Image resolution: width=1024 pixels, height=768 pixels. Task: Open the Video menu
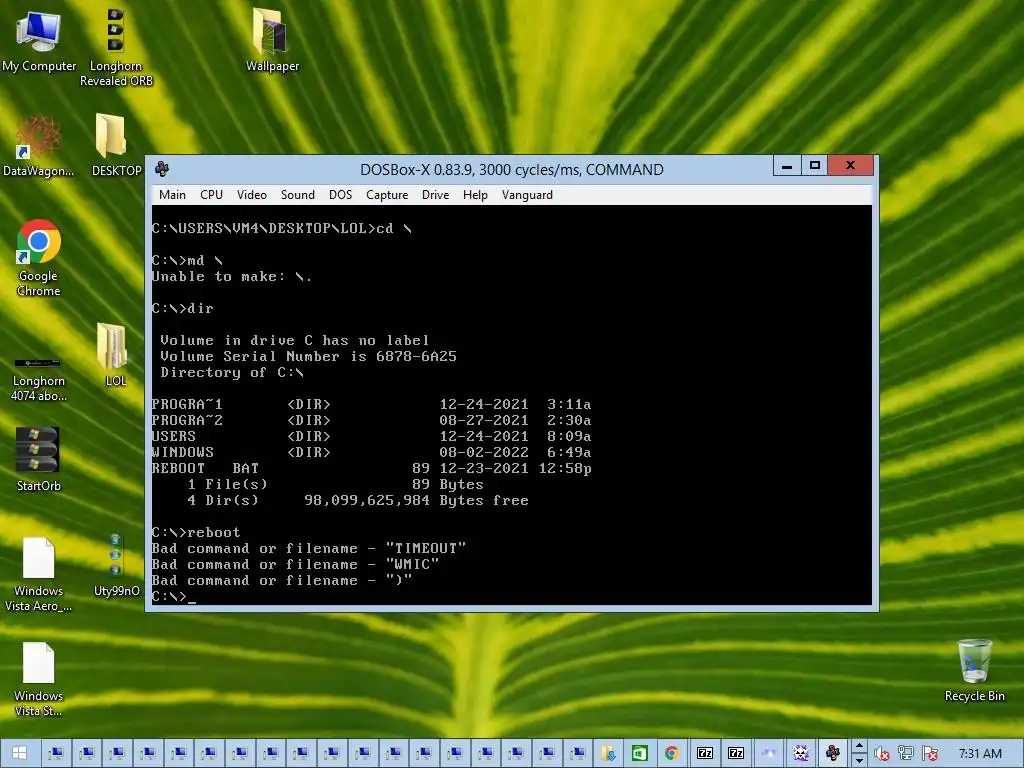[251, 195]
